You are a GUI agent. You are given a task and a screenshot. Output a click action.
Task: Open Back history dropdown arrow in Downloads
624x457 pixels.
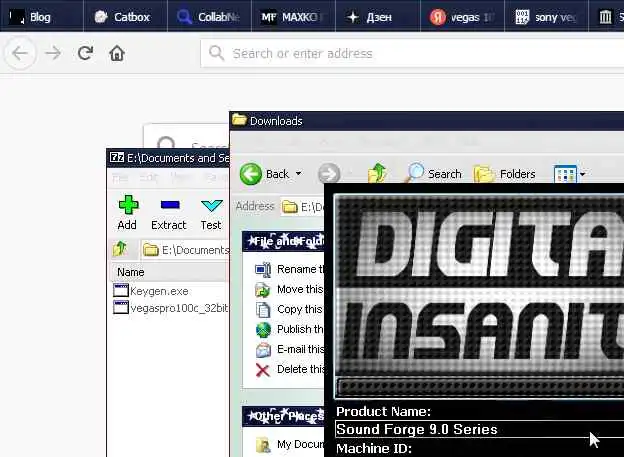(x=298, y=174)
